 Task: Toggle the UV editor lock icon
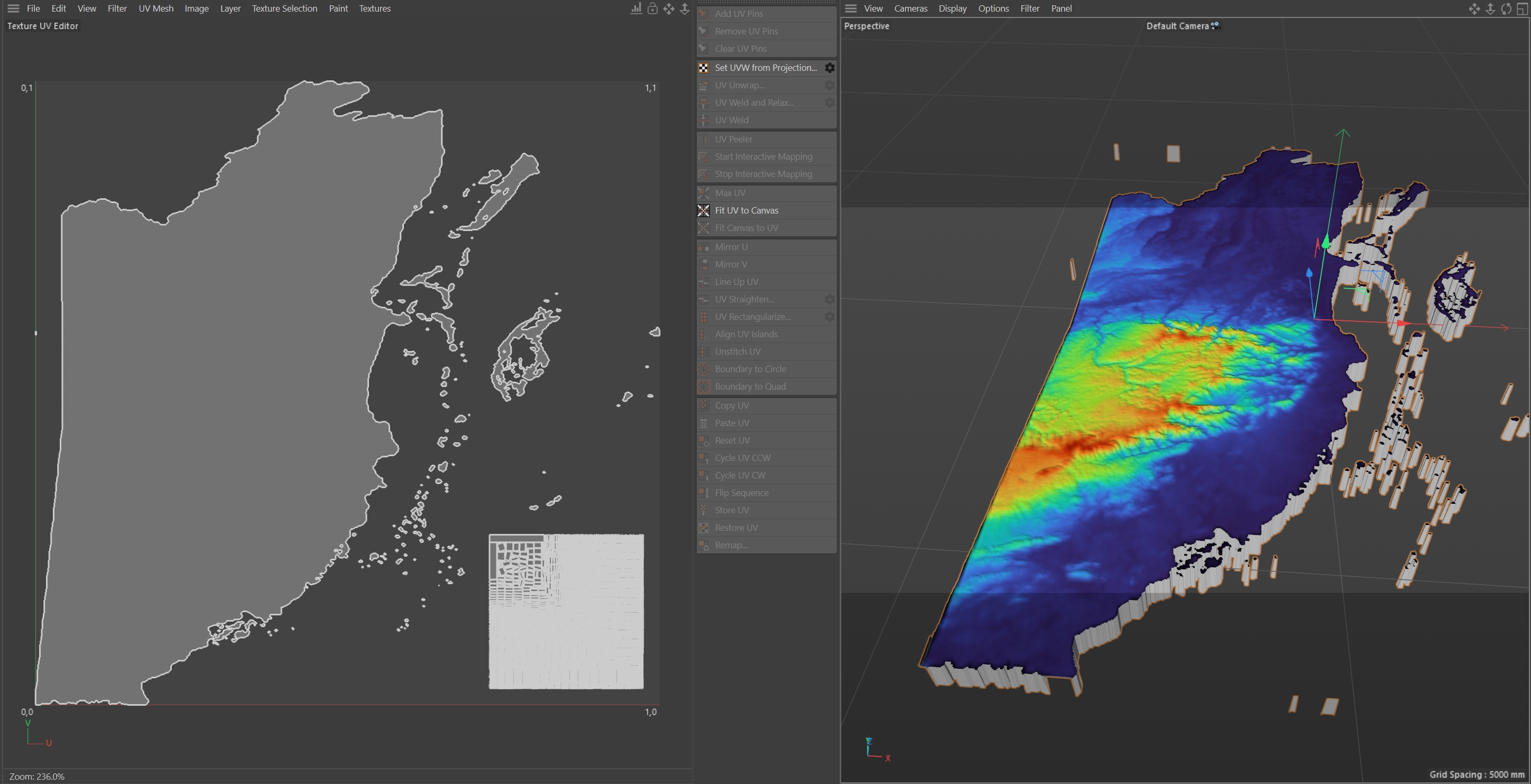click(652, 8)
